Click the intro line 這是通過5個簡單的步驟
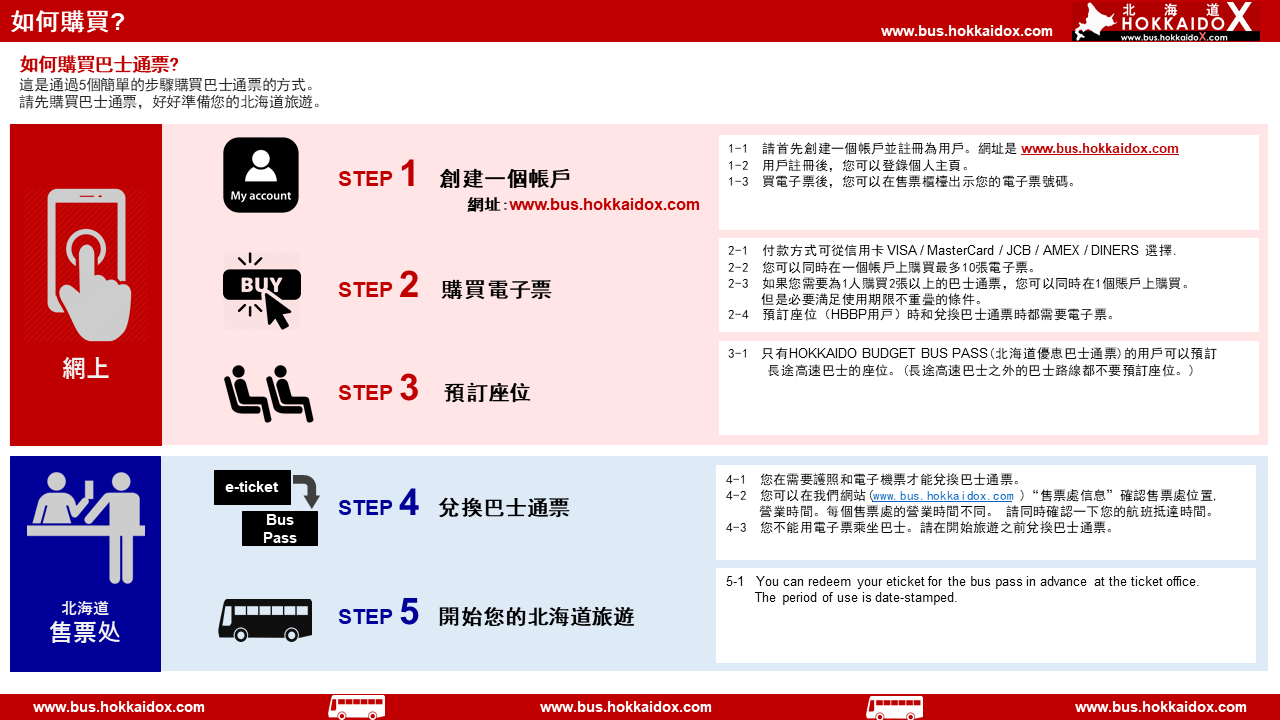This screenshot has height=720, width=1280. click(x=167, y=85)
